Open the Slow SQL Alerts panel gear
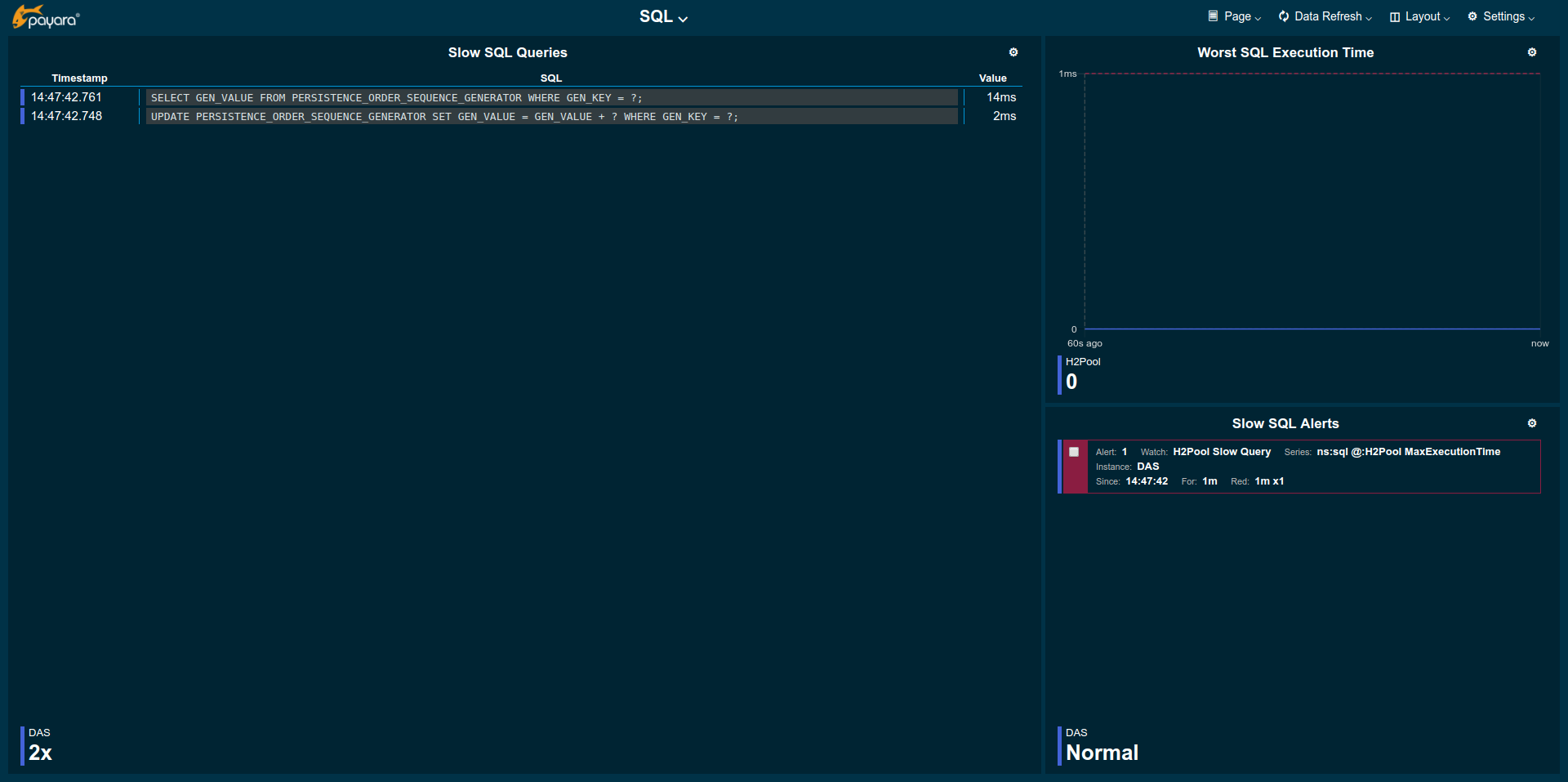The image size is (1568, 782). pyautogui.click(x=1532, y=423)
